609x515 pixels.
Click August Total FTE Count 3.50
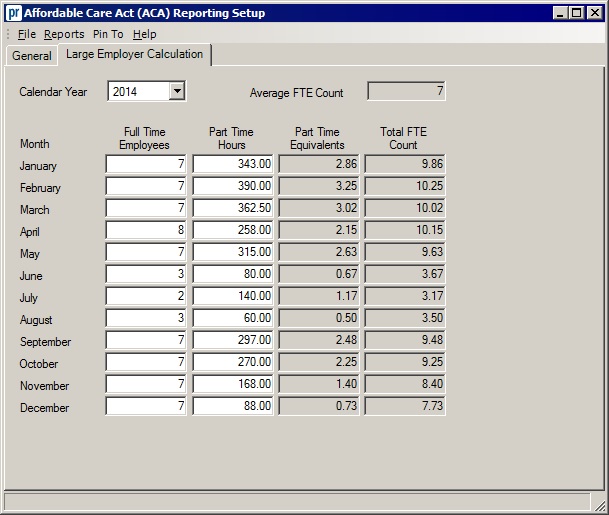405,318
